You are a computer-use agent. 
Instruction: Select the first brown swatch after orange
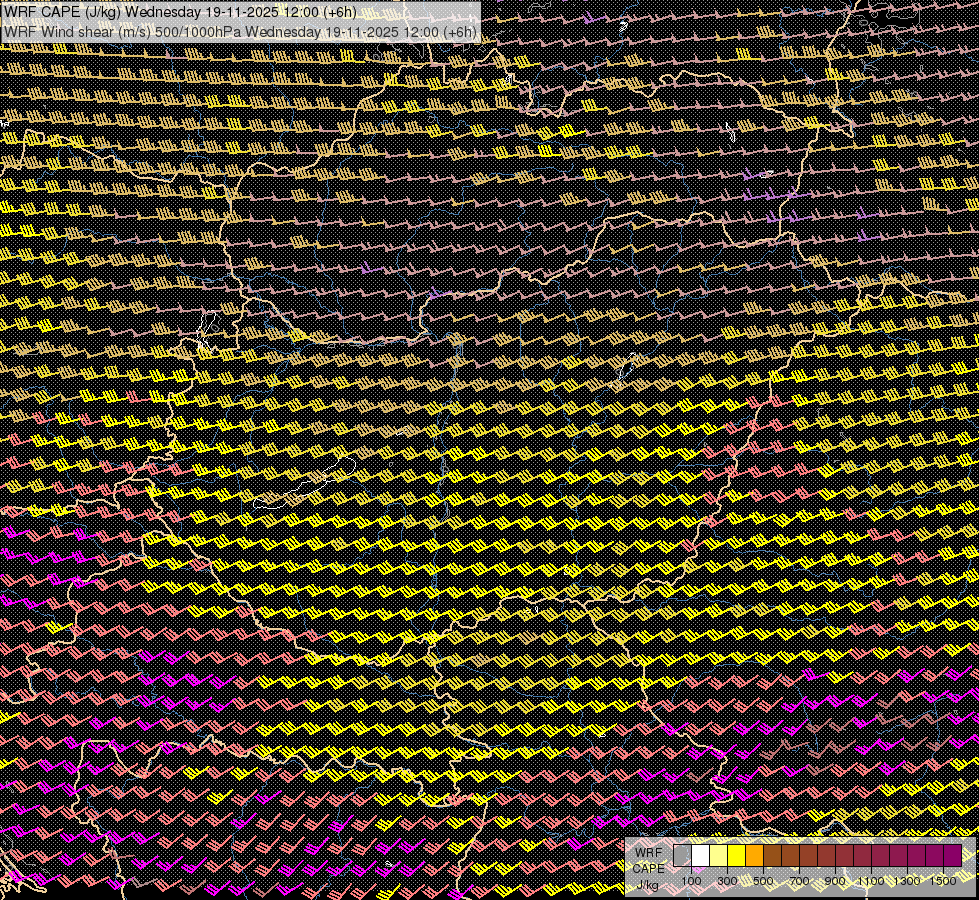pyautogui.click(x=772, y=856)
